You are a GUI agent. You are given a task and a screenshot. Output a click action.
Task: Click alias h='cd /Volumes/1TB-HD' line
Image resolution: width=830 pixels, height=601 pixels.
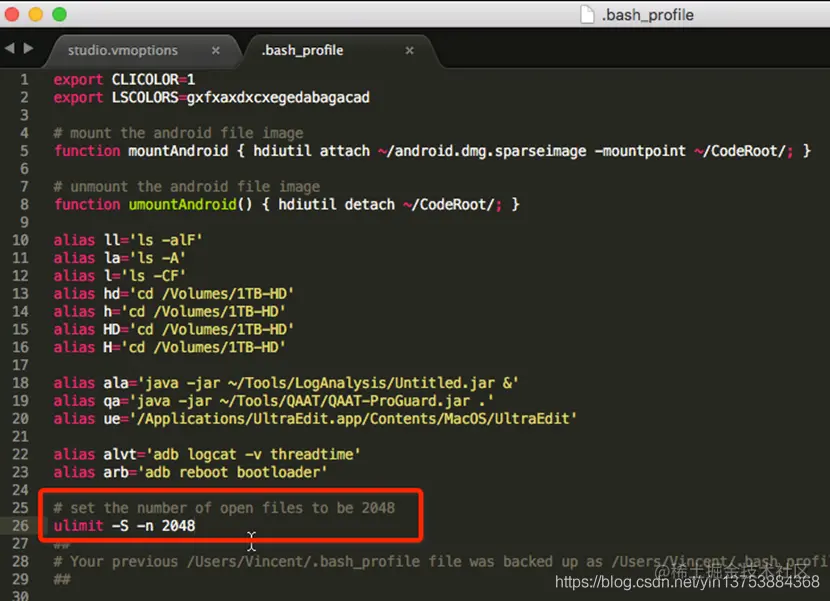(x=169, y=311)
